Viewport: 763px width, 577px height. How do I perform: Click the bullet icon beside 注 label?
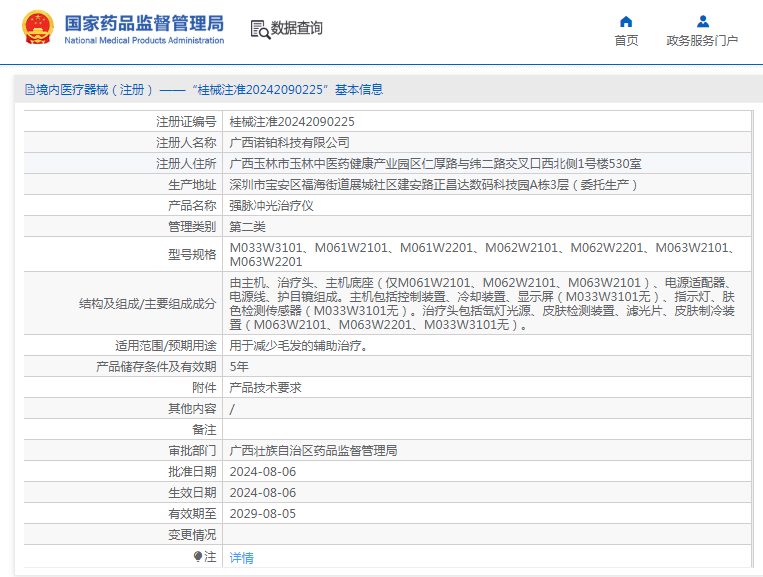click(x=198, y=557)
